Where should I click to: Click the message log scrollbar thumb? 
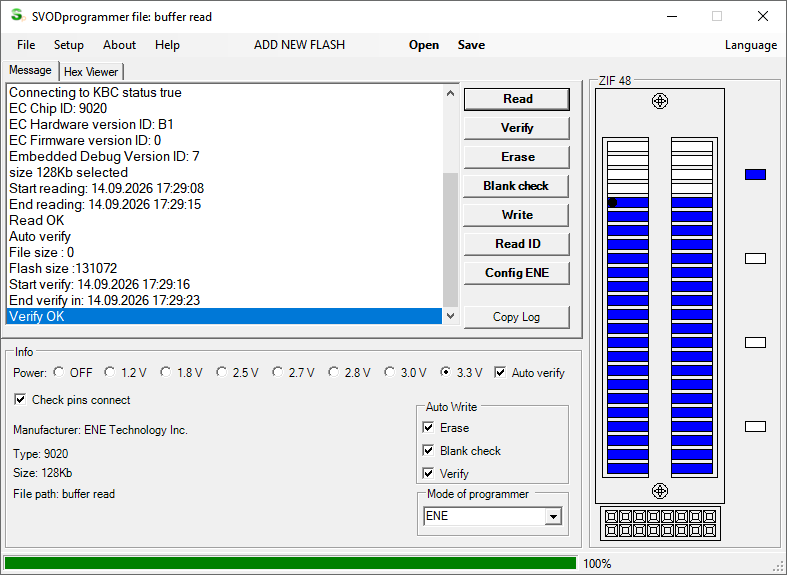pos(450,240)
